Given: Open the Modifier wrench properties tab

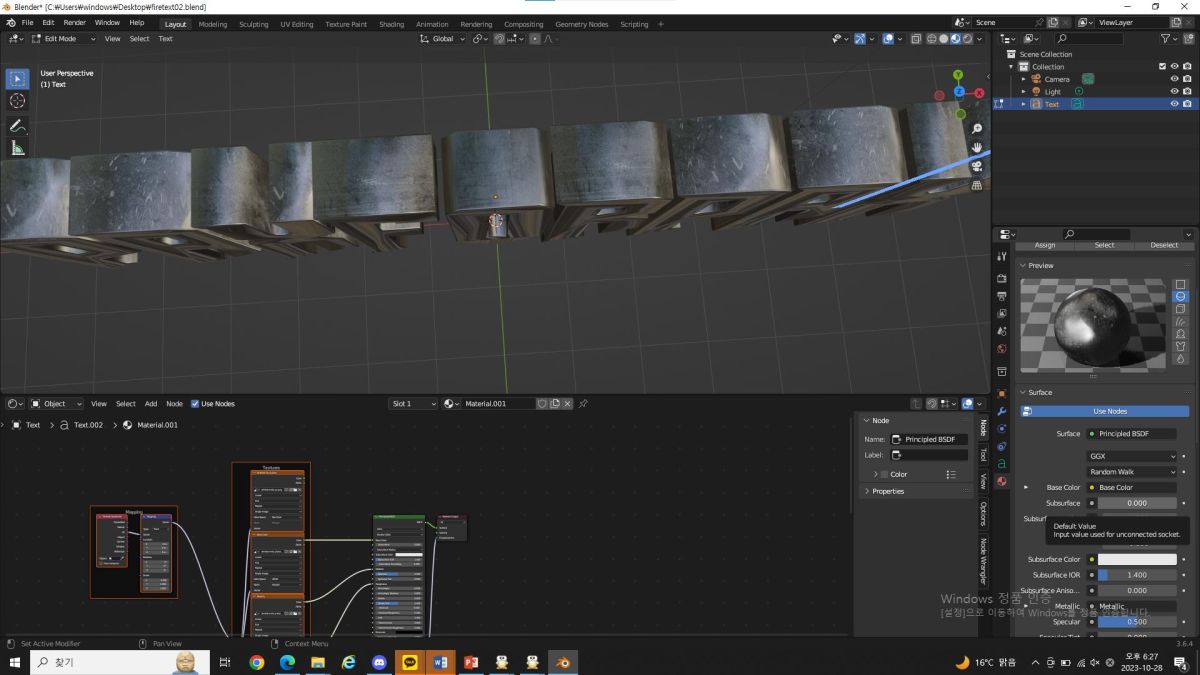Looking at the screenshot, I should click(x=1002, y=411).
